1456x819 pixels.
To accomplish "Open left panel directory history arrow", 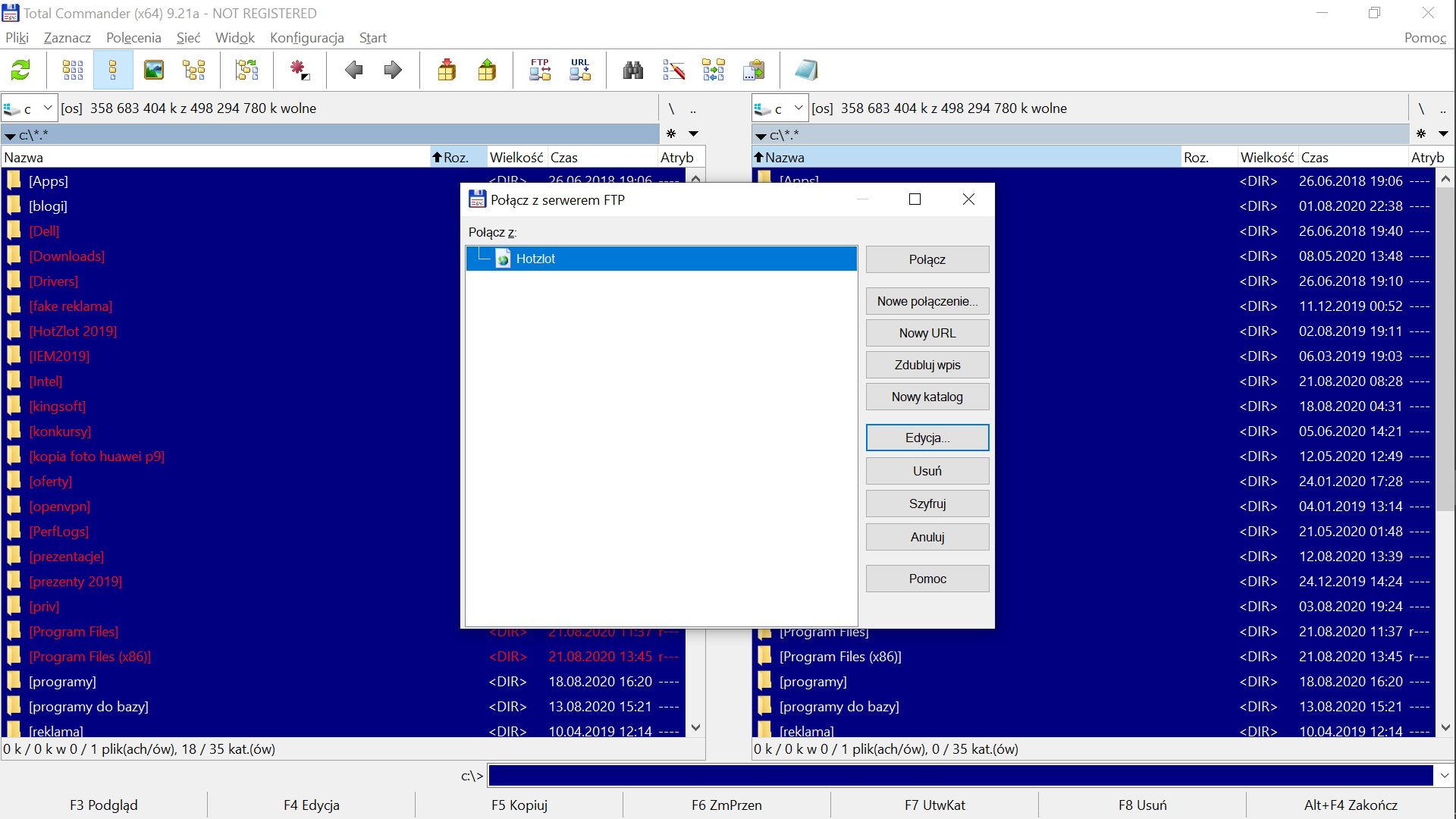I will click(693, 134).
